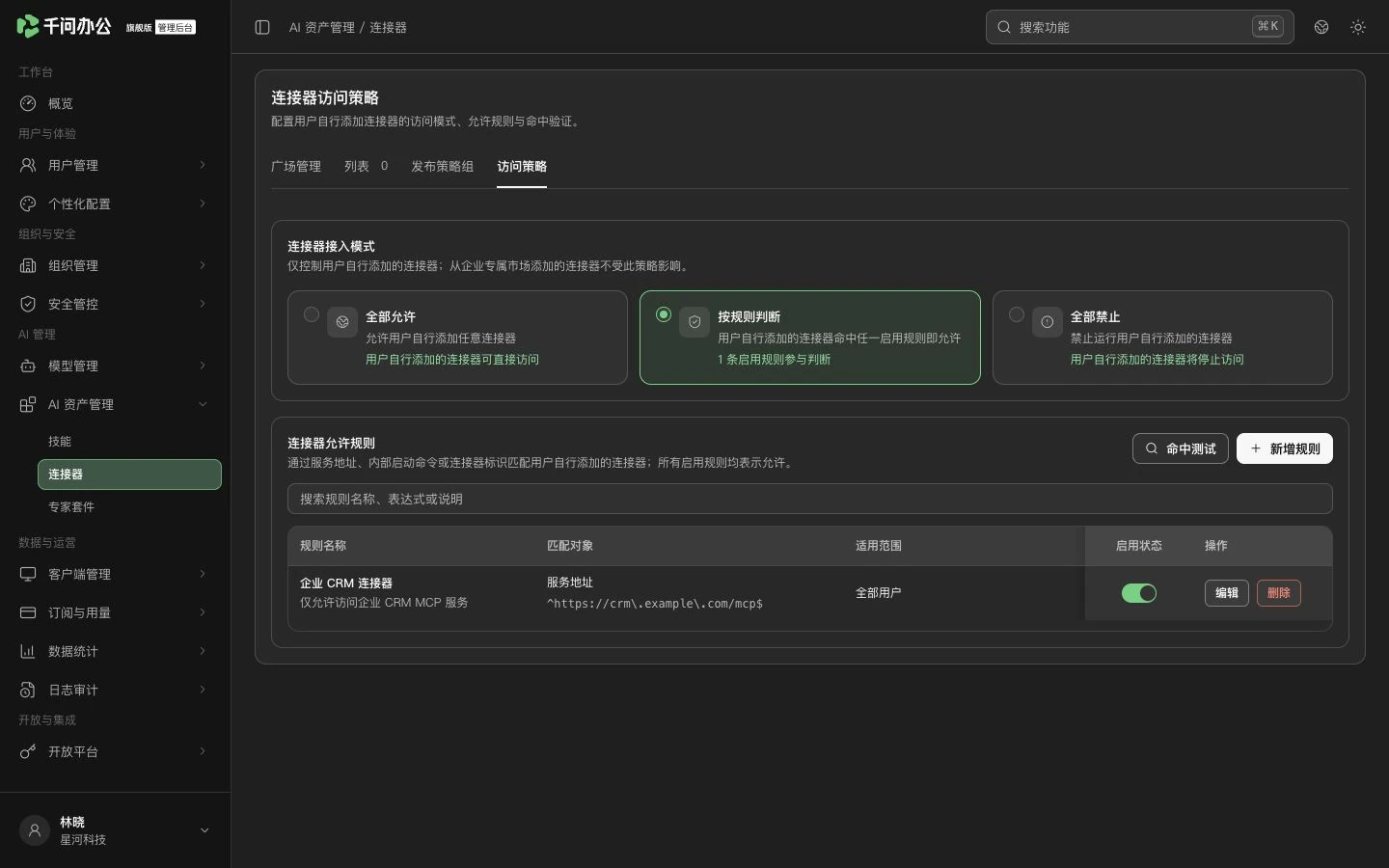
Task: Expand the 模型管理 chevron
Action: click(203, 366)
